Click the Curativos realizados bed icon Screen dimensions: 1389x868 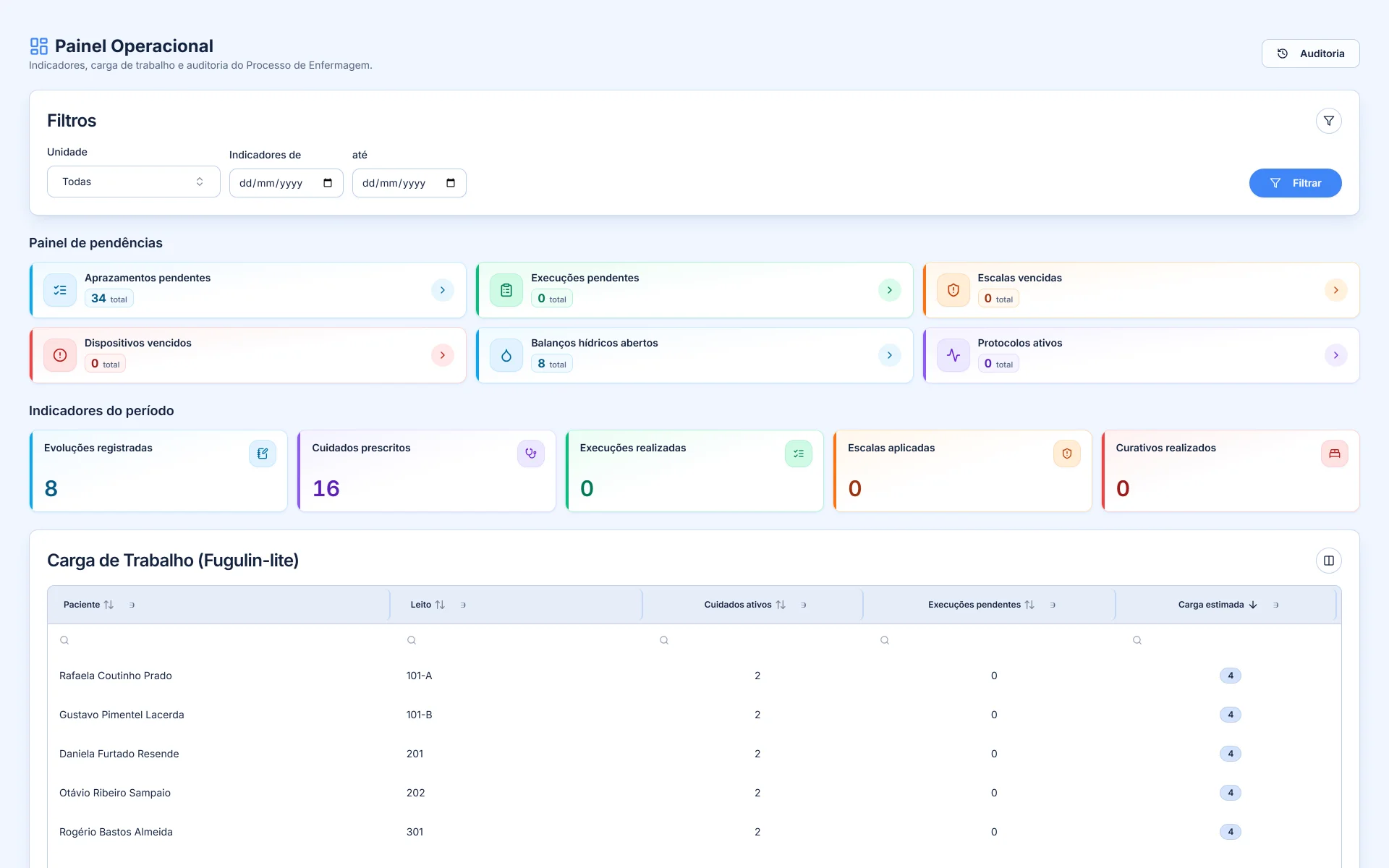tap(1335, 454)
